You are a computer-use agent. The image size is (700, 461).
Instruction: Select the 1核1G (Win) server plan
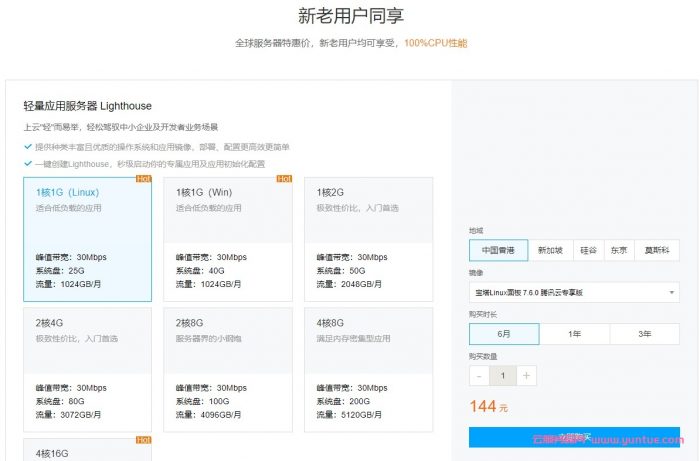[x=228, y=239]
